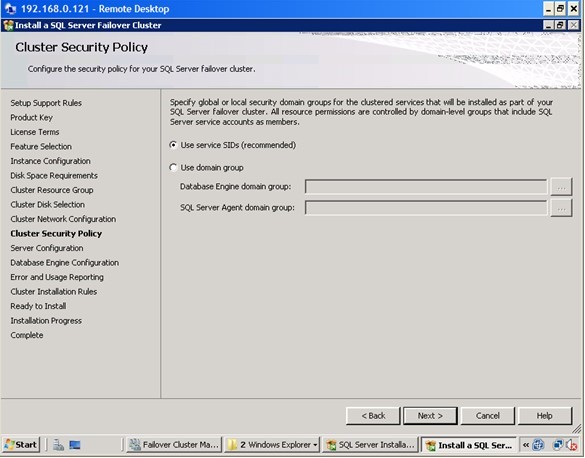Go back with the Back button
The height and width of the screenshot is (458, 585).
(x=373, y=416)
